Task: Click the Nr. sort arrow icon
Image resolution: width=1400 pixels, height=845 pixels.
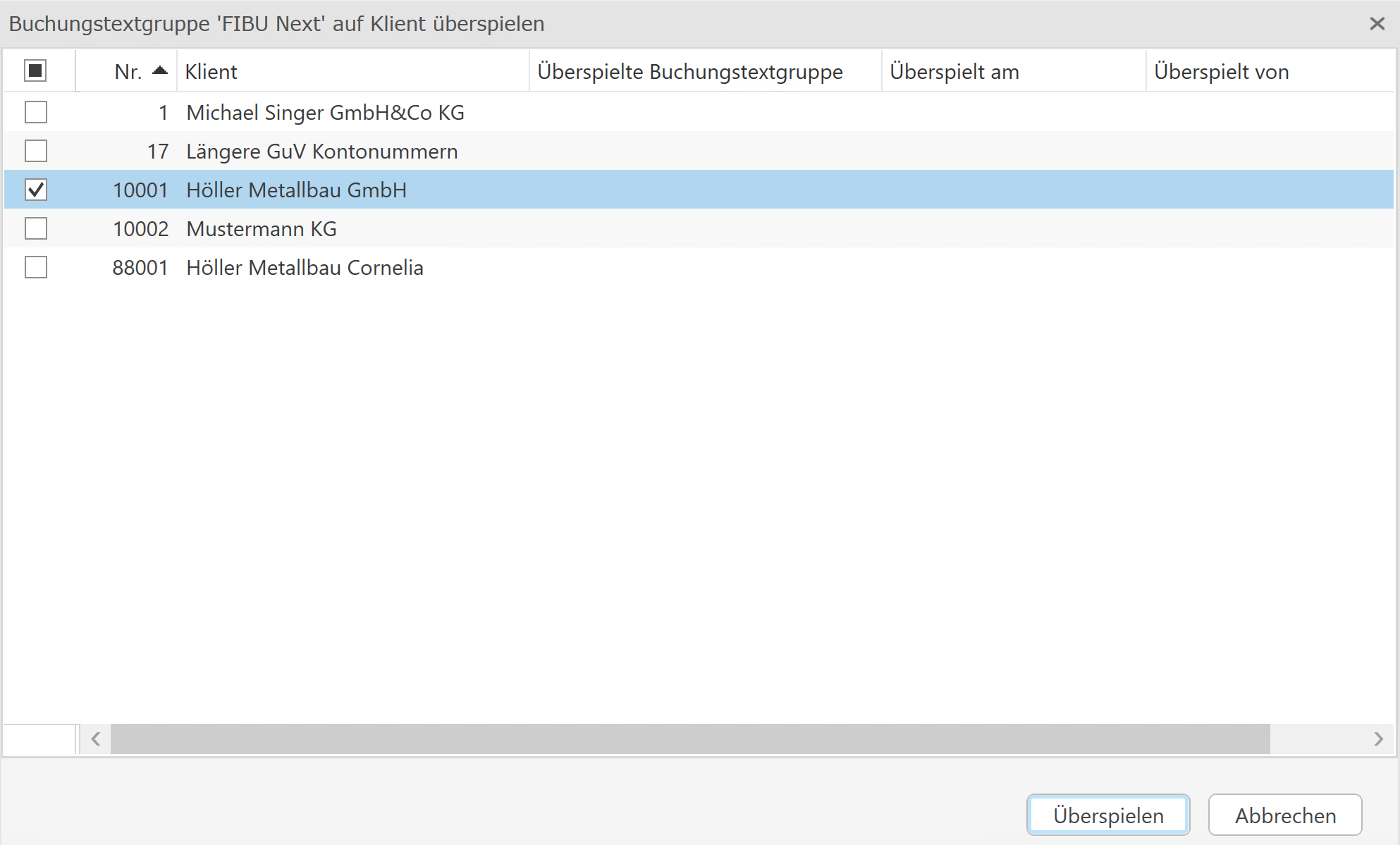Action: [160, 70]
